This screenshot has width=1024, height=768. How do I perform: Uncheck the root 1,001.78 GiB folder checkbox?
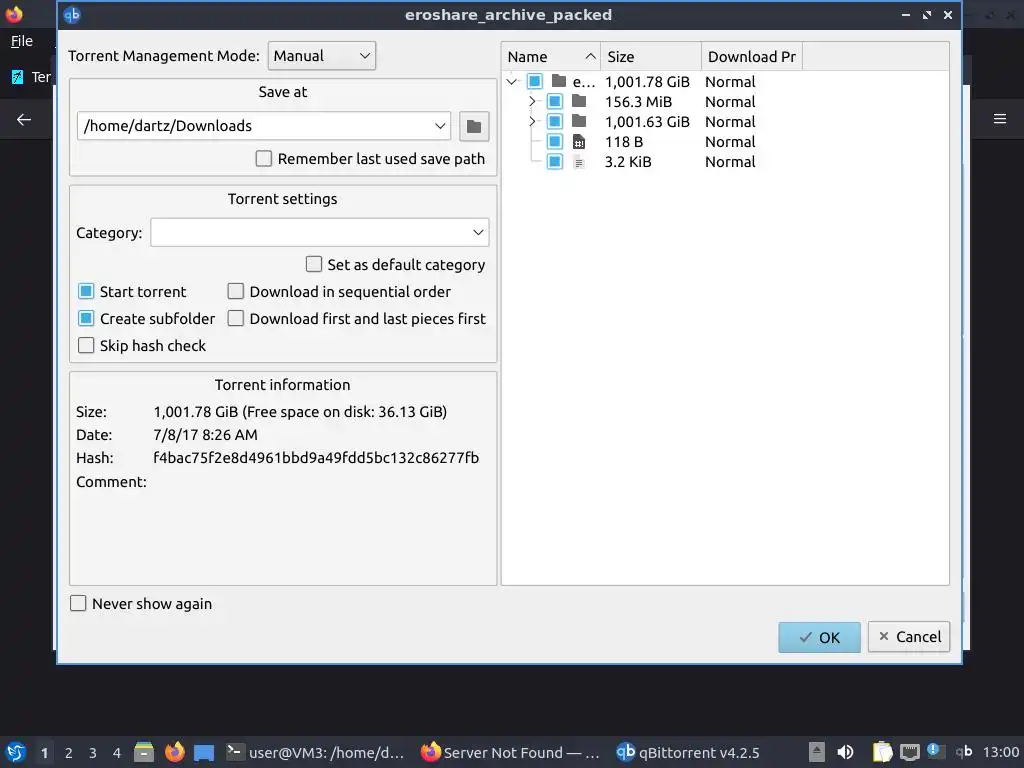point(535,82)
